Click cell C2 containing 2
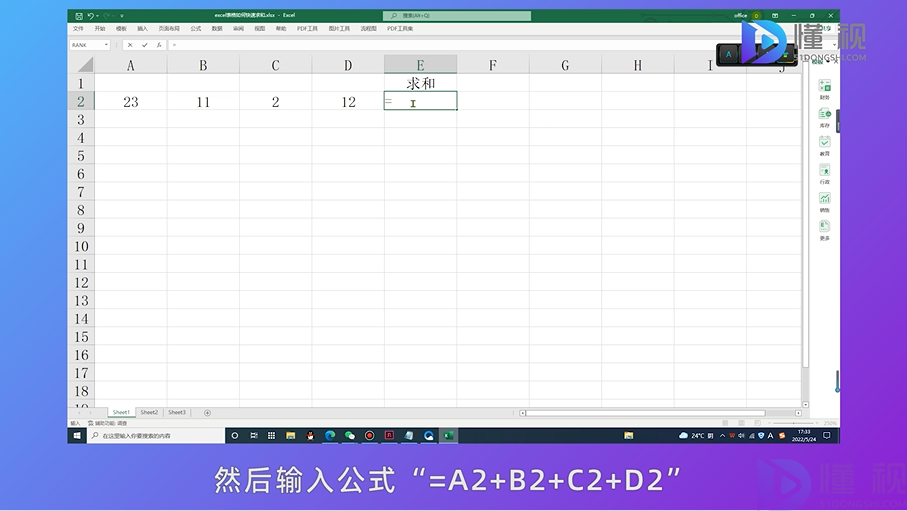Screen dimensions: 907x511 (275, 101)
